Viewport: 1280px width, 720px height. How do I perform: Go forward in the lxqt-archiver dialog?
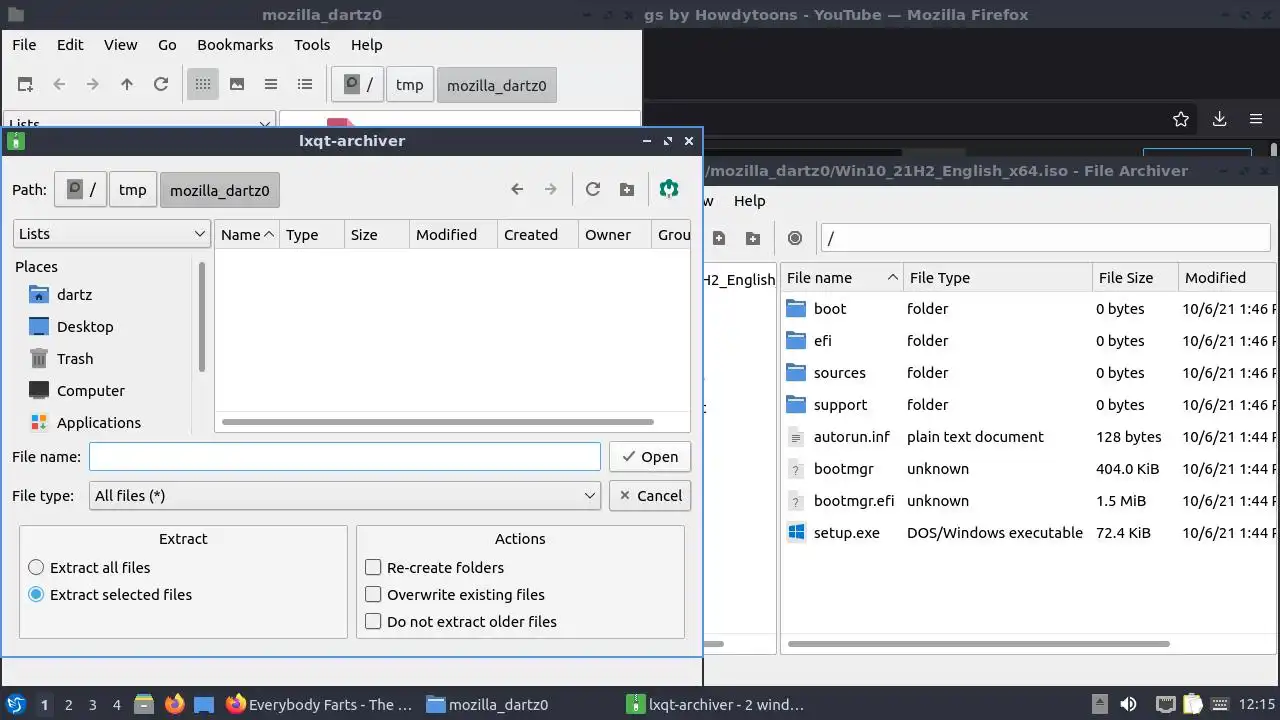coord(550,189)
